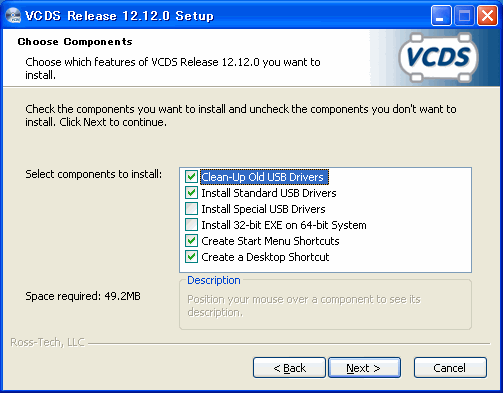Select the Create a Desktop Shortcut label
The height and width of the screenshot is (393, 503).
[x=265, y=257]
